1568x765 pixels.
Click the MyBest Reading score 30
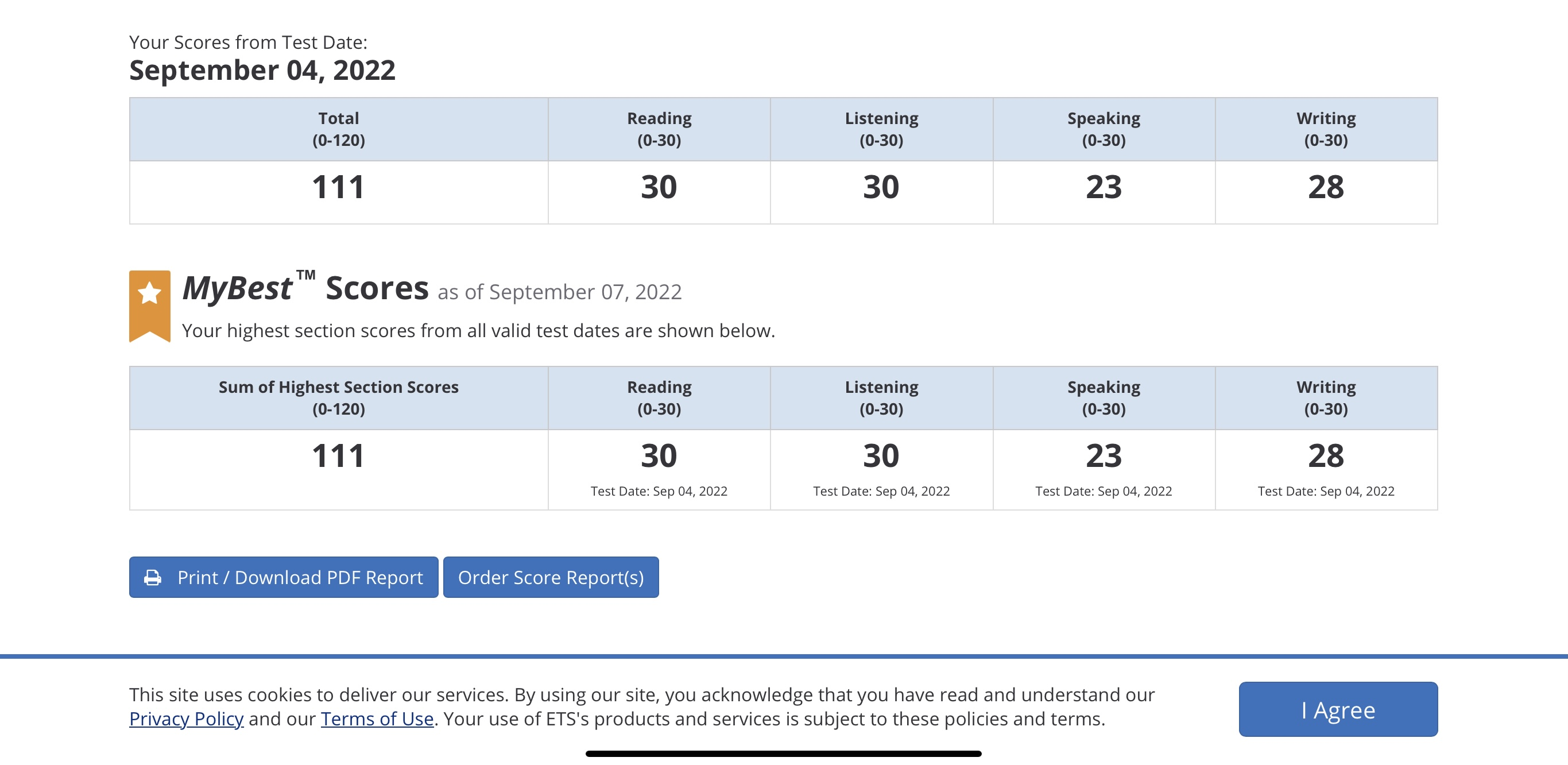coord(659,455)
